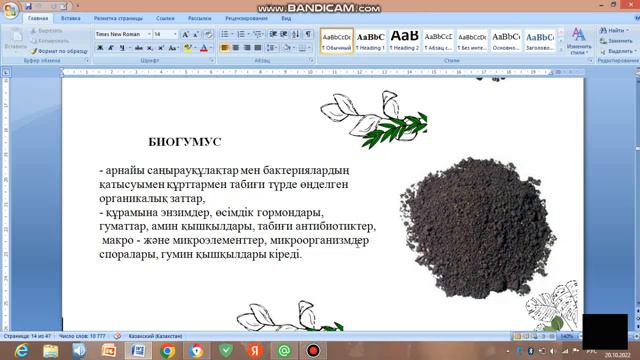The width and height of the screenshot is (640, 360).
Task: Save document with quick access Save icon
Action: (28, 6)
